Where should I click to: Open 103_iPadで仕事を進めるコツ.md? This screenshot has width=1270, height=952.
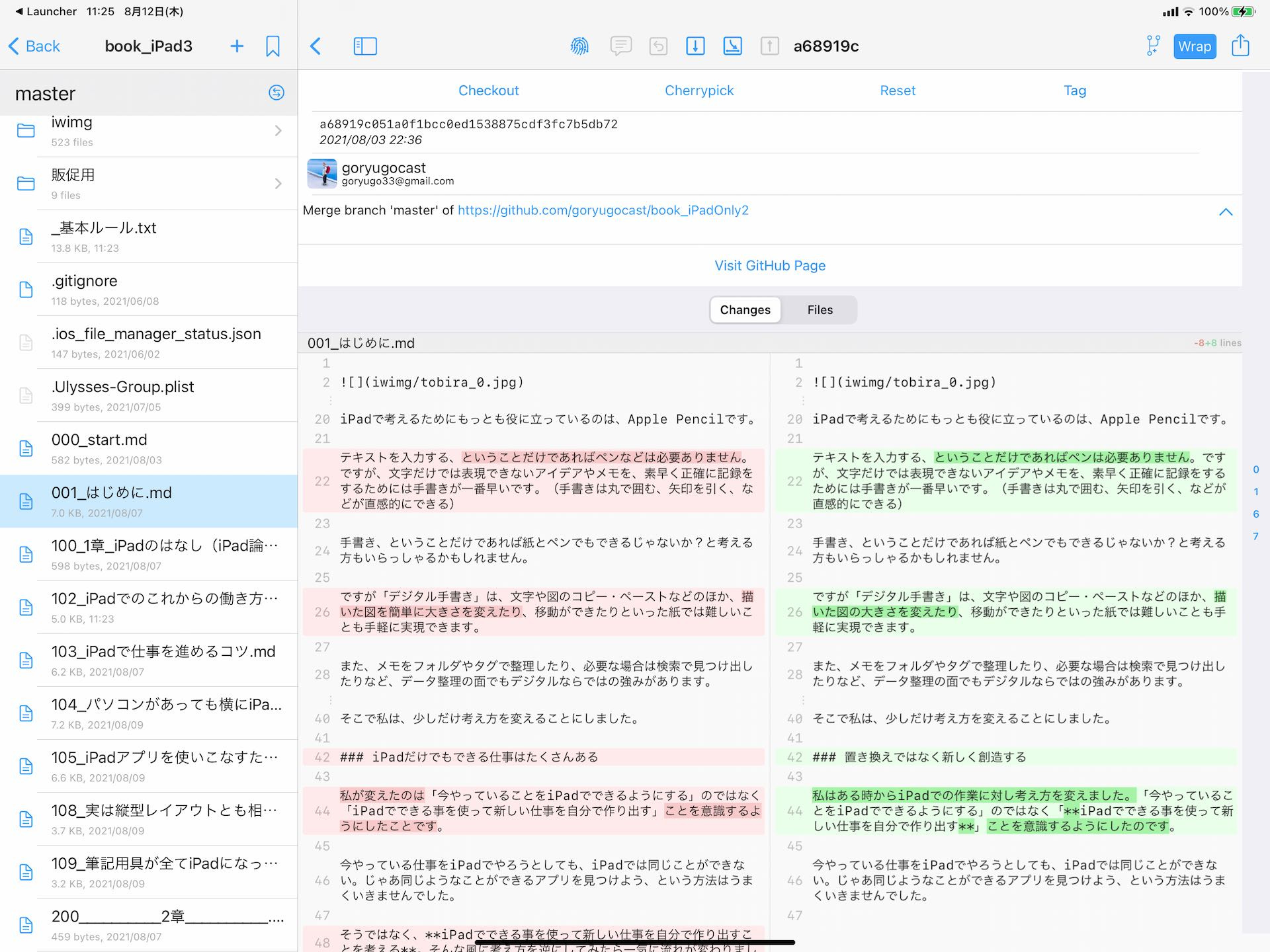(149, 660)
